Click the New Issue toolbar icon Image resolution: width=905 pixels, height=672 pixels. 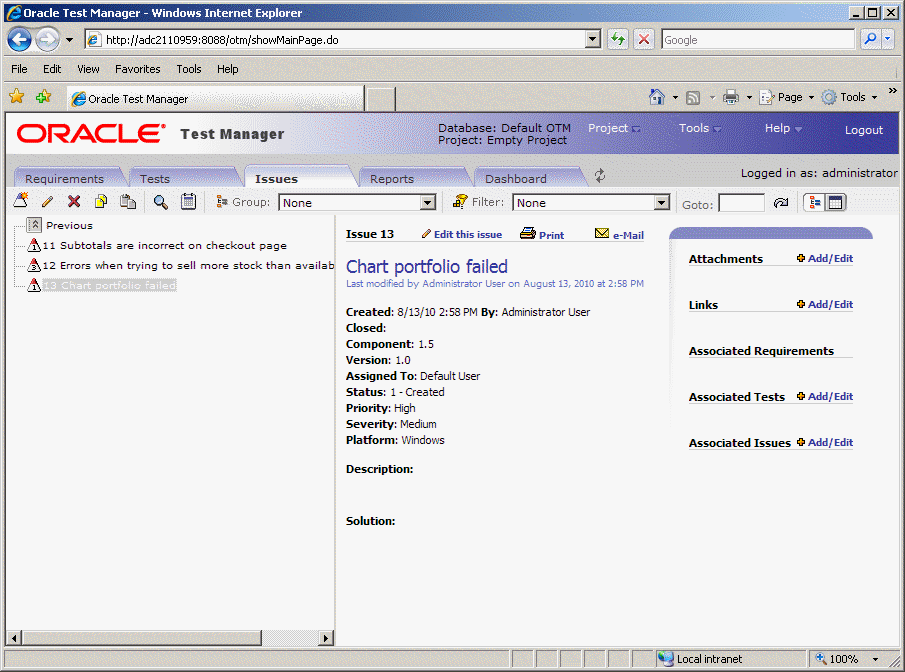coord(21,201)
